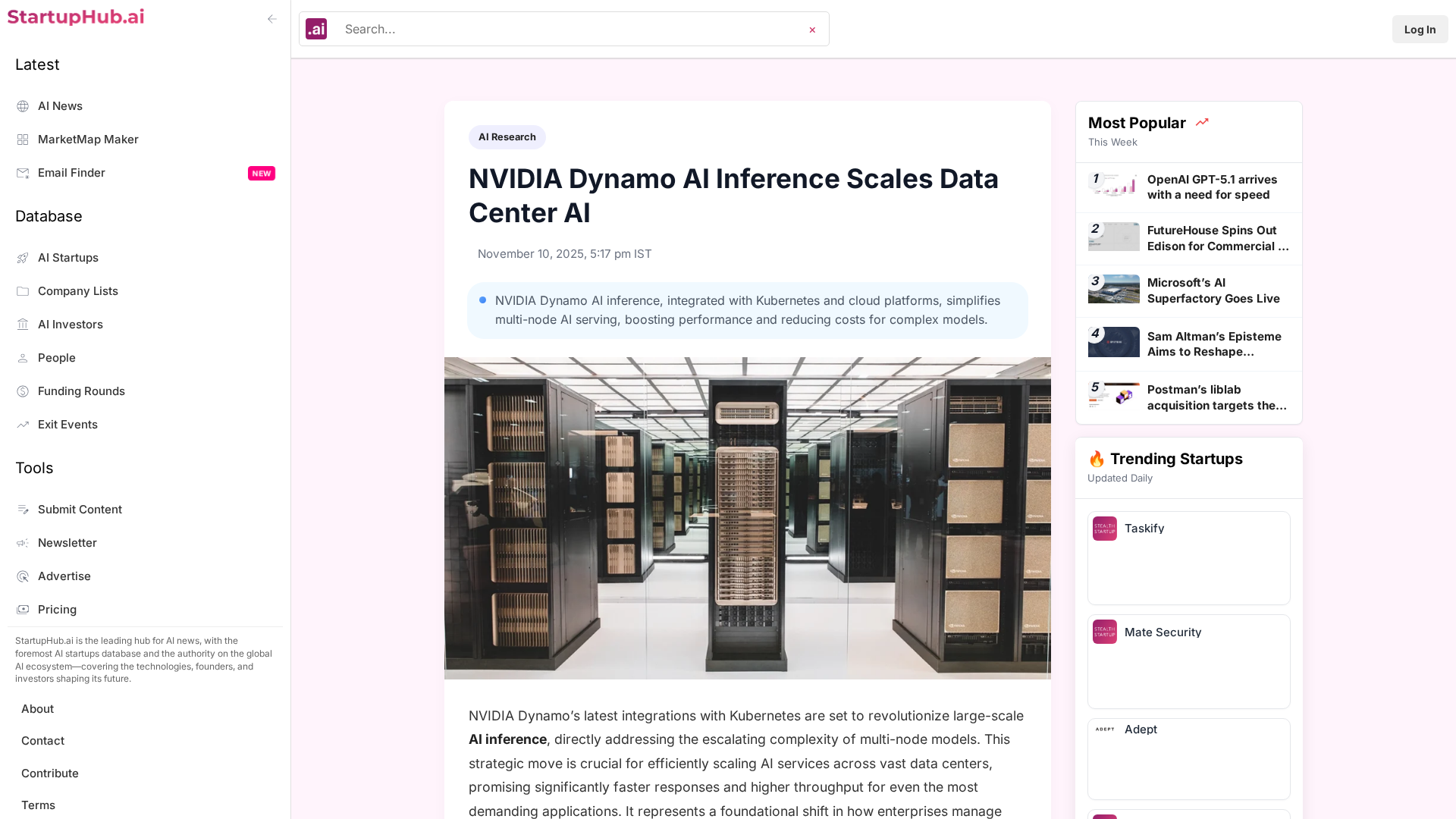This screenshot has width=1456, height=819.
Task: Open the Pricing menu item
Action: (57, 610)
